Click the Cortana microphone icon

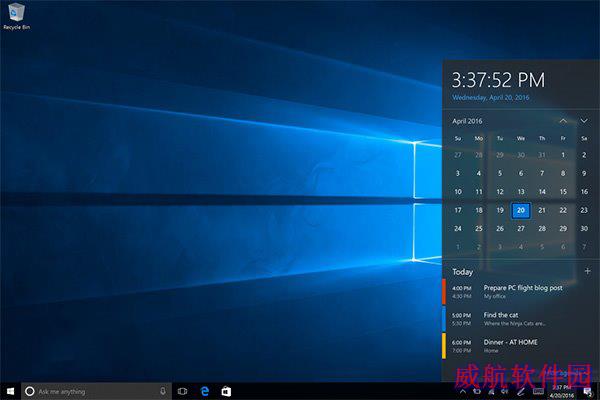162,391
